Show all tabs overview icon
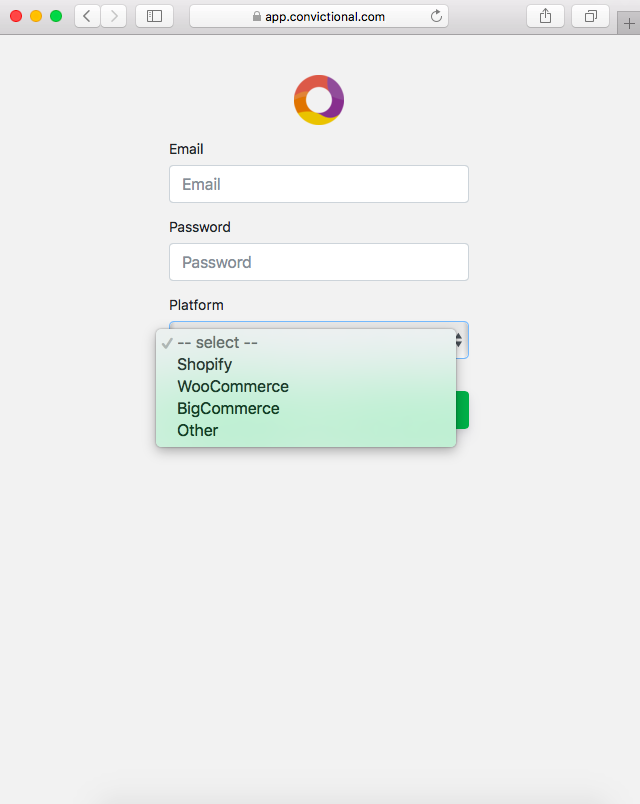Viewport: 640px width, 804px height. (590, 16)
